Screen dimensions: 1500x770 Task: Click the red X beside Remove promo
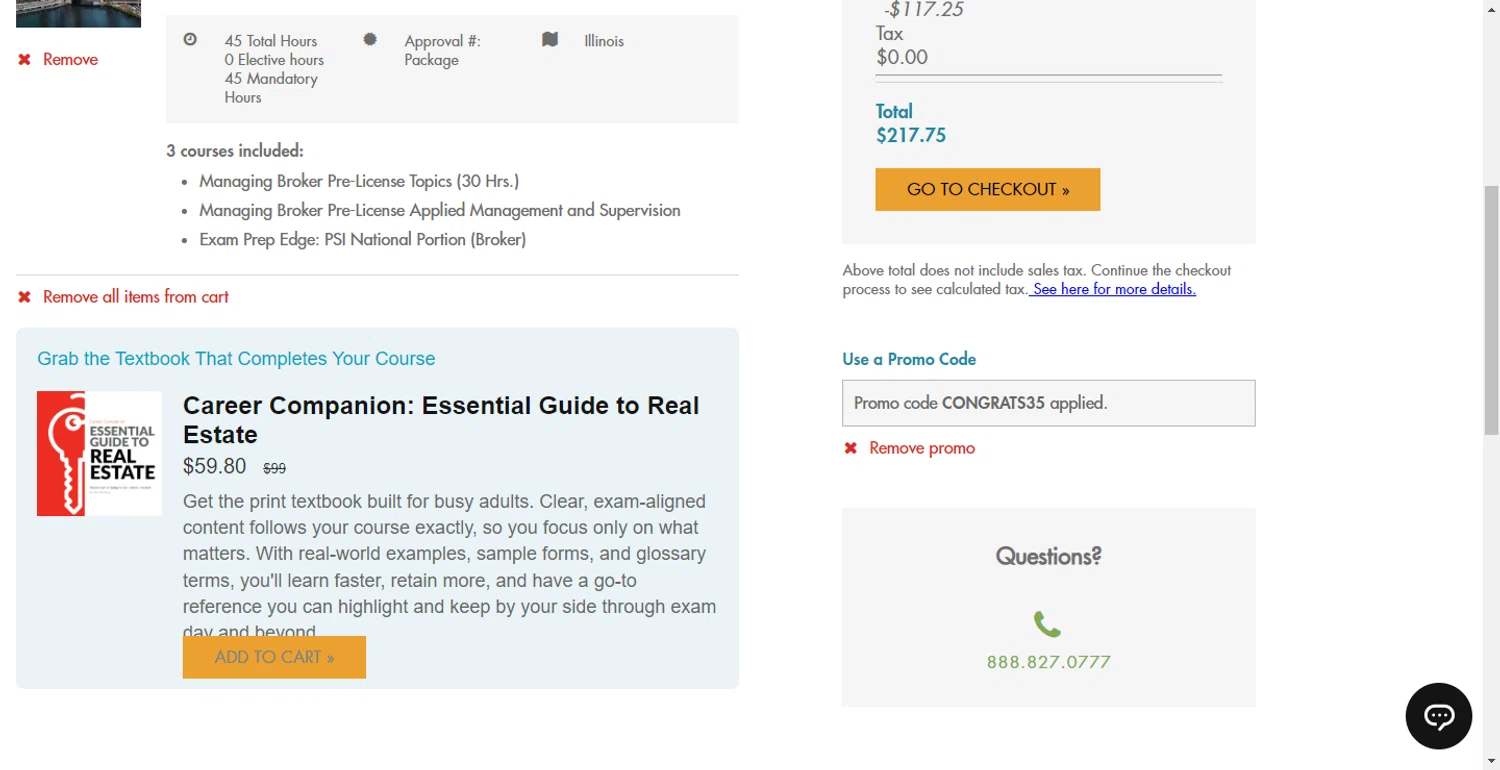point(851,448)
